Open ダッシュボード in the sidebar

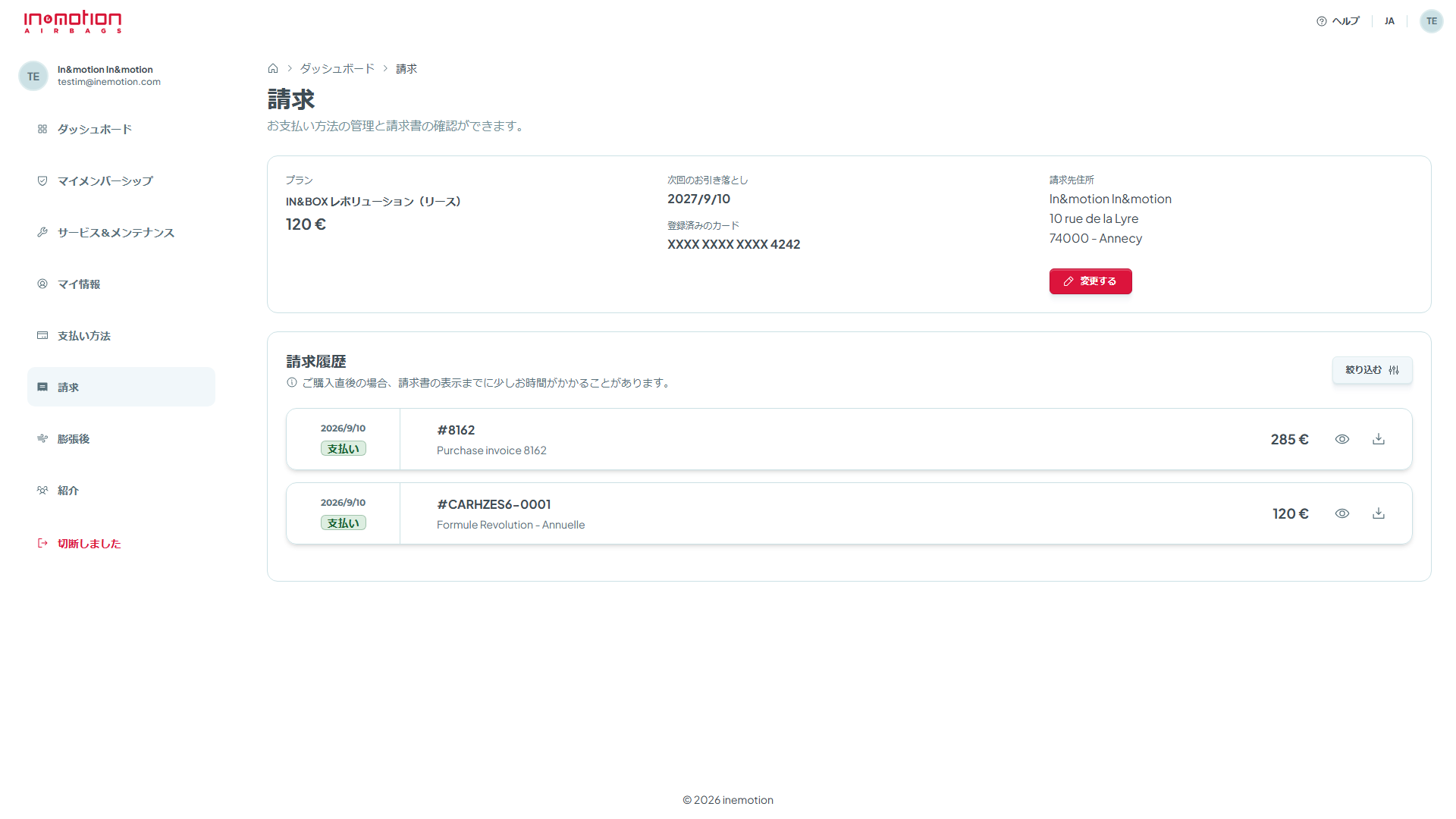tap(121, 129)
